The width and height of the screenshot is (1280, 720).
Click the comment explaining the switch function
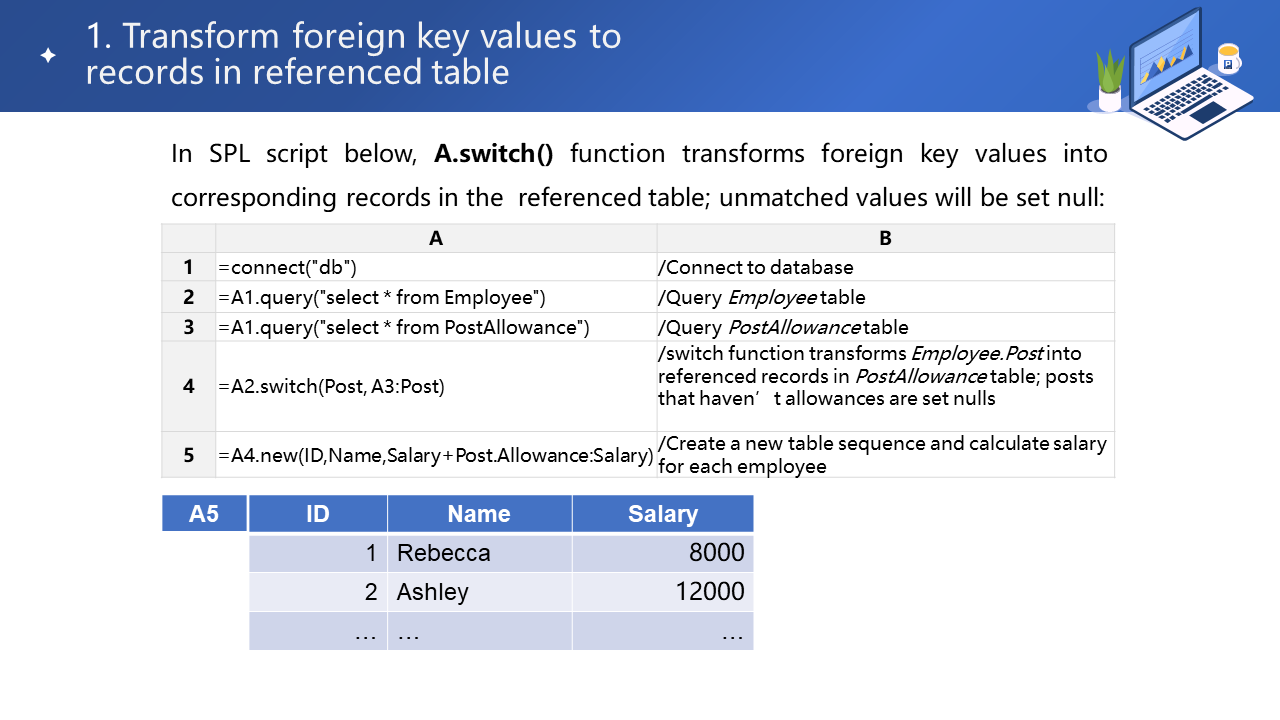[x=885, y=386]
